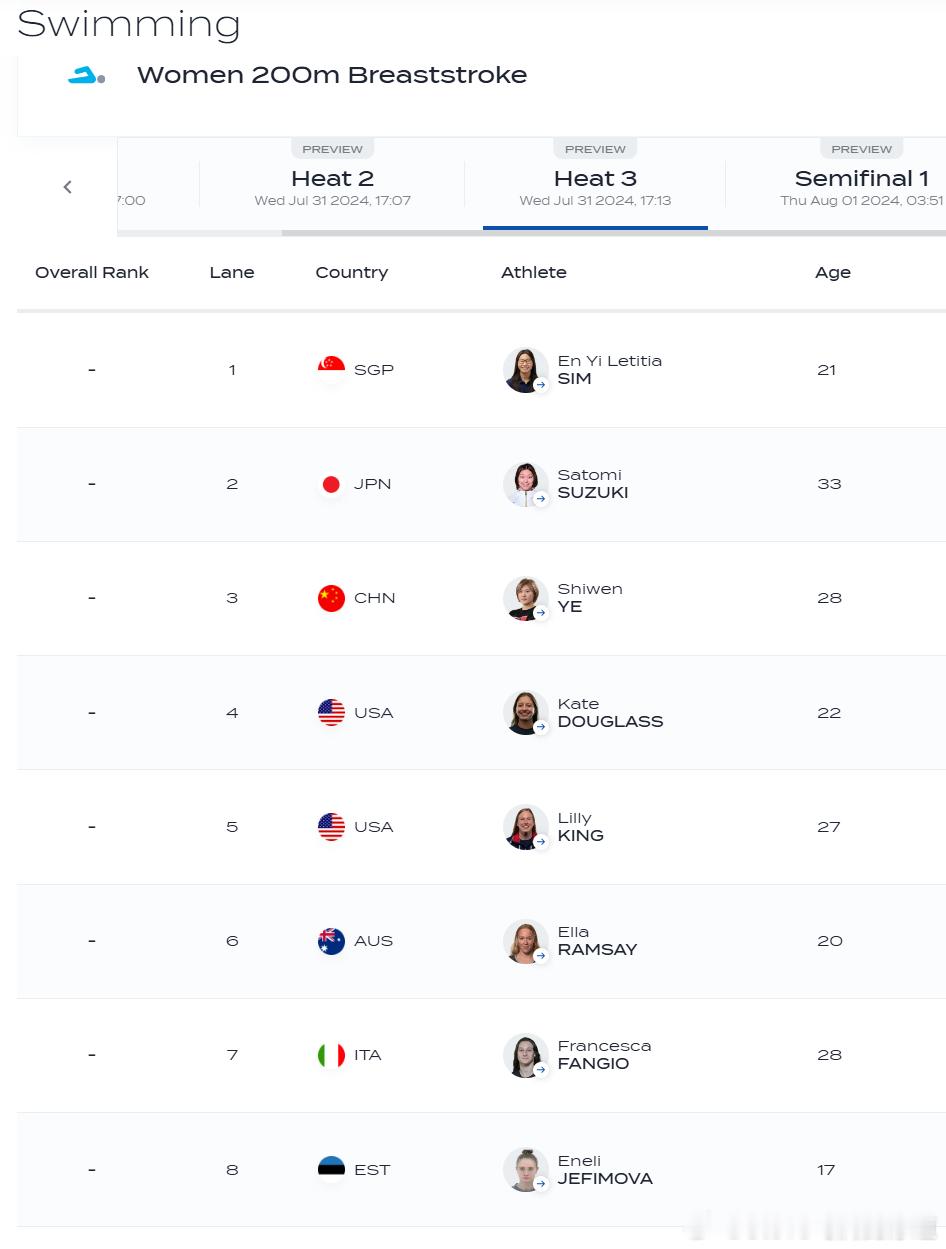Click the Italy flag icon
946x1249 pixels.
click(331, 1055)
